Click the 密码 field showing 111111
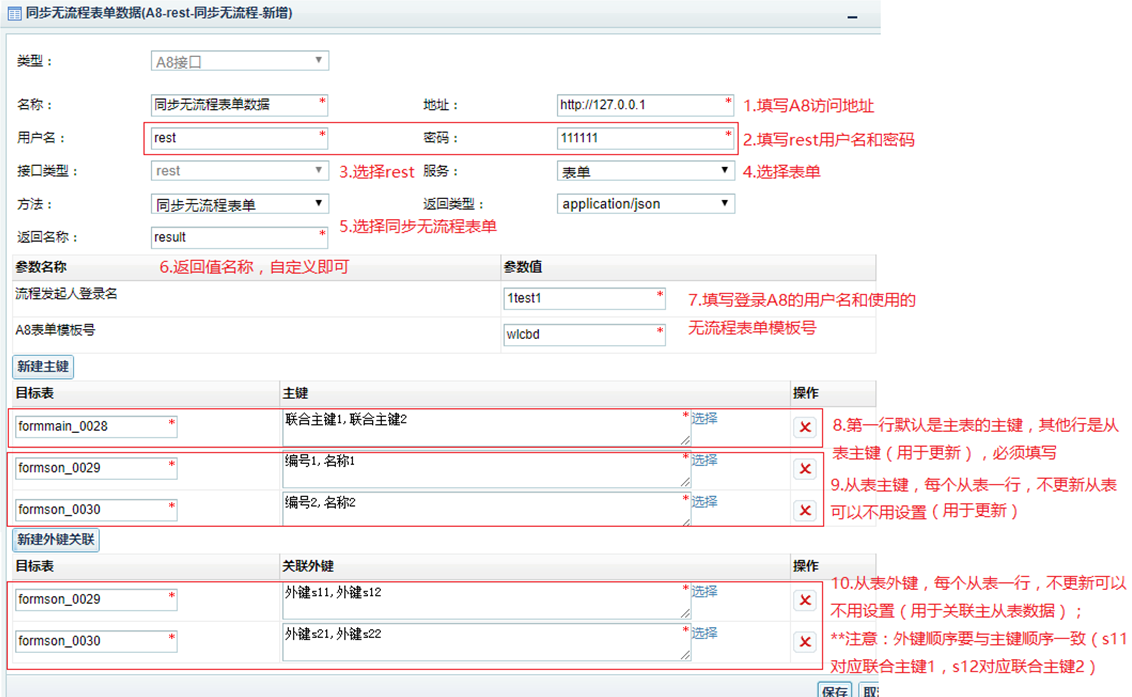This screenshot has width=1132, height=697. 641,138
